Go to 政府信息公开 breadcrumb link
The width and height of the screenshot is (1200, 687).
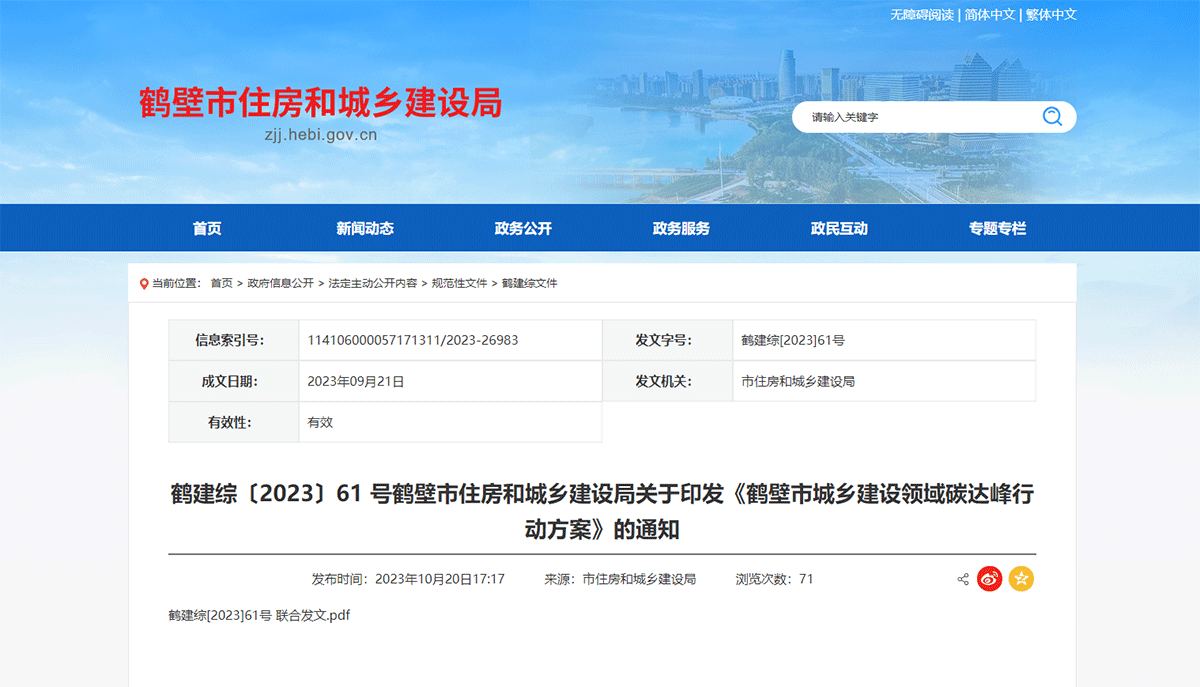pyautogui.click(x=280, y=284)
